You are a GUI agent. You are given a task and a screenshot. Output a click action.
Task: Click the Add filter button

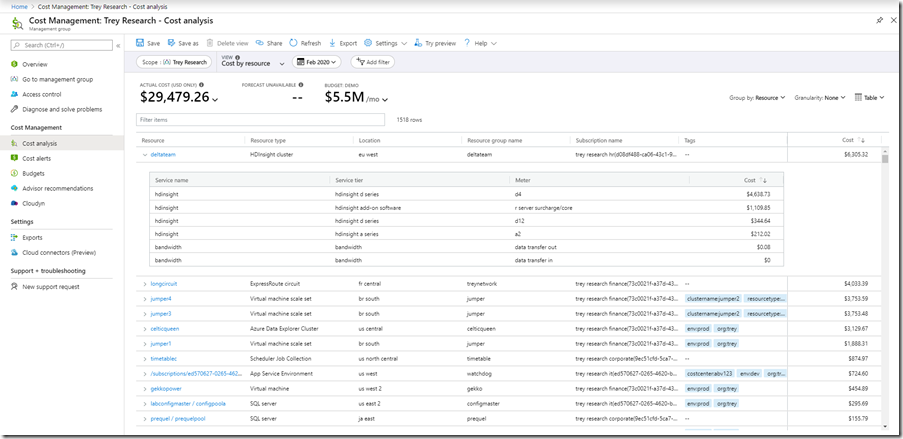[x=373, y=62]
